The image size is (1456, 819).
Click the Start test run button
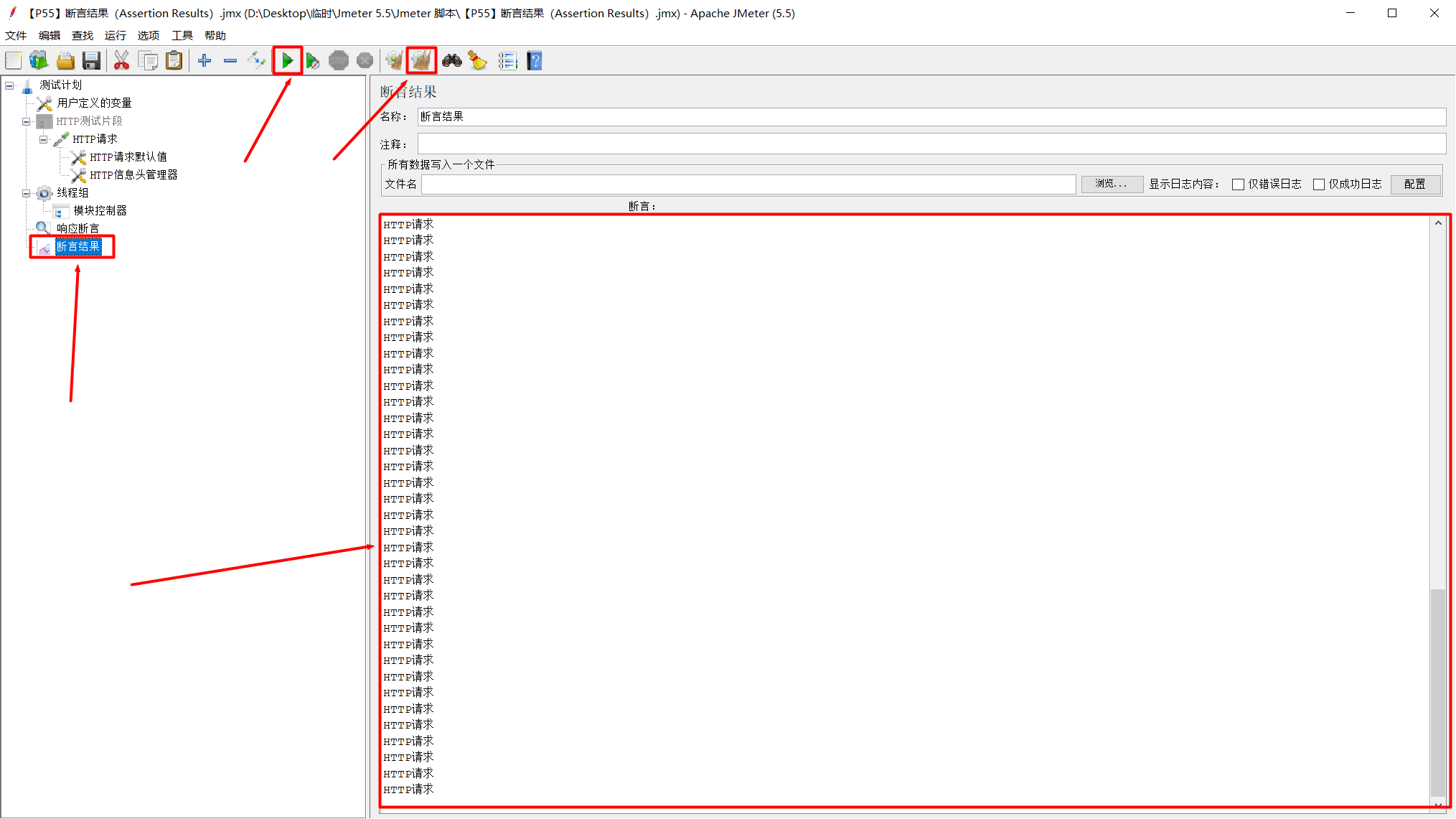(x=286, y=61)
